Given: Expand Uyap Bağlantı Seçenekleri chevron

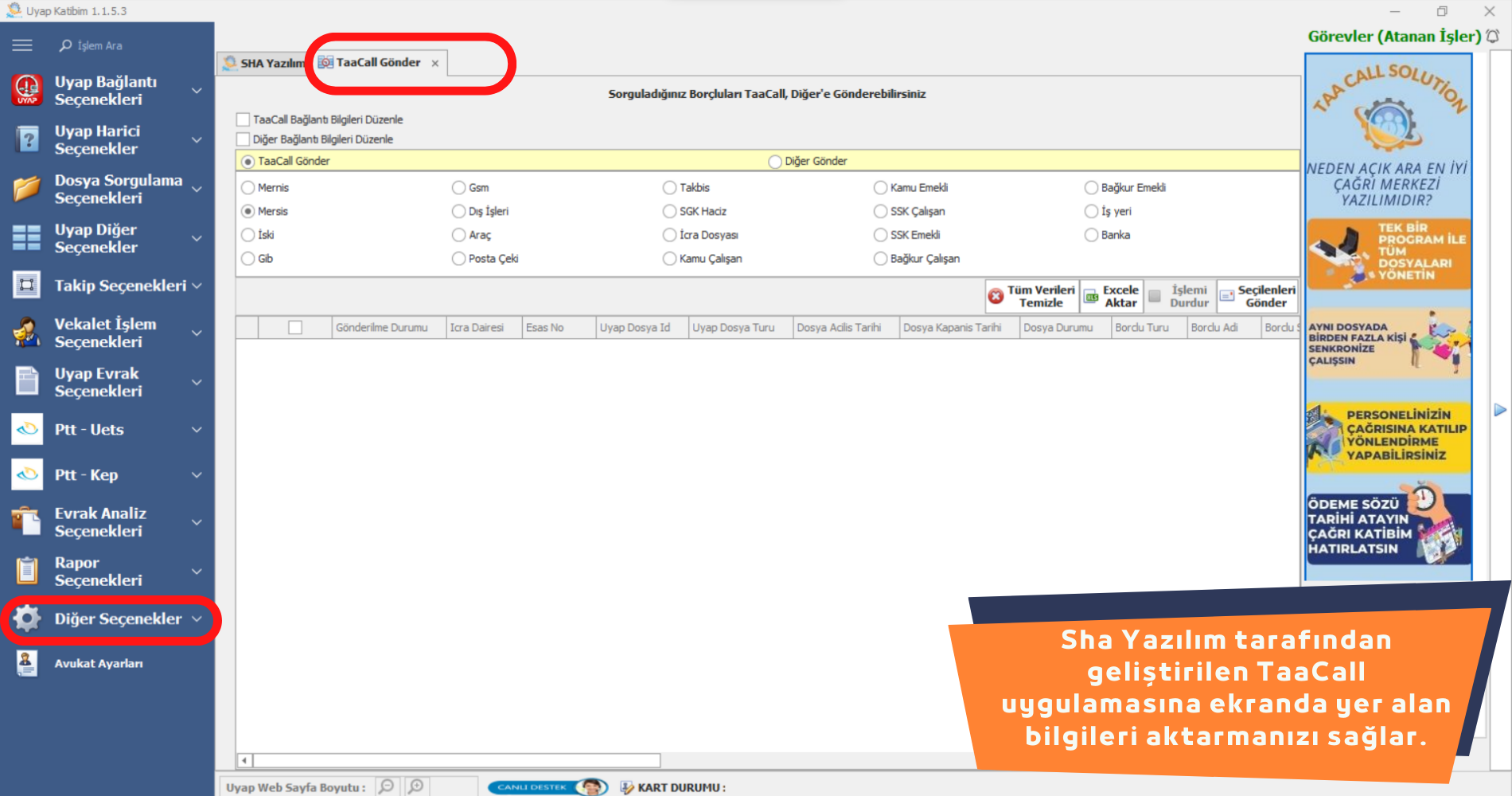Looking at the screenshot, I should [x=197, y=91].
